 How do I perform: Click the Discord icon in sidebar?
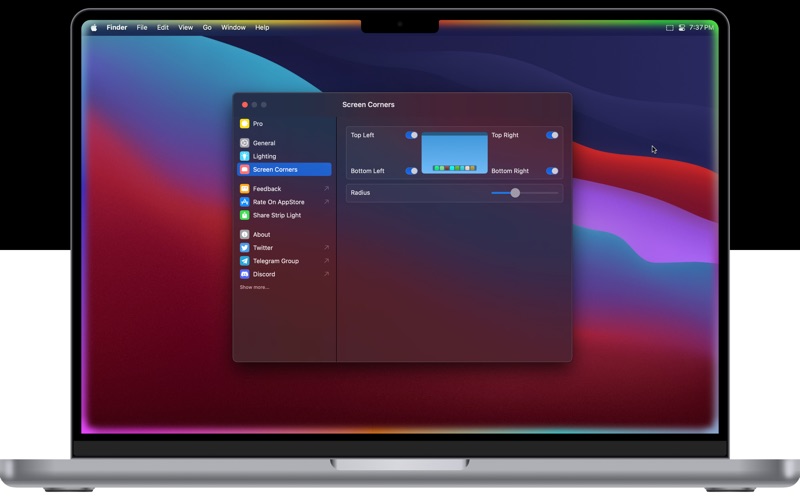coord(244,274)
